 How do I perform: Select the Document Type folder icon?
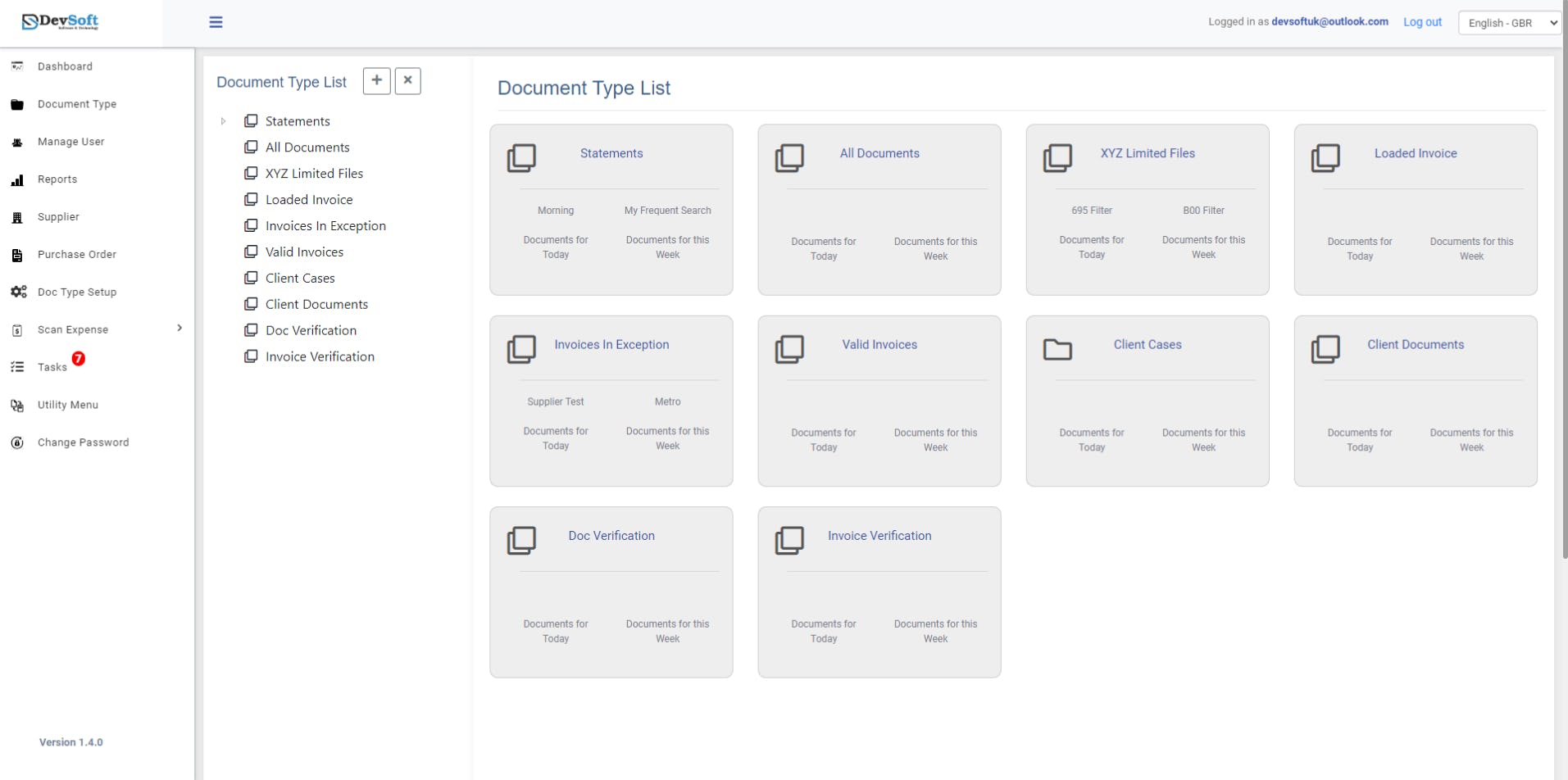point(17,104)
